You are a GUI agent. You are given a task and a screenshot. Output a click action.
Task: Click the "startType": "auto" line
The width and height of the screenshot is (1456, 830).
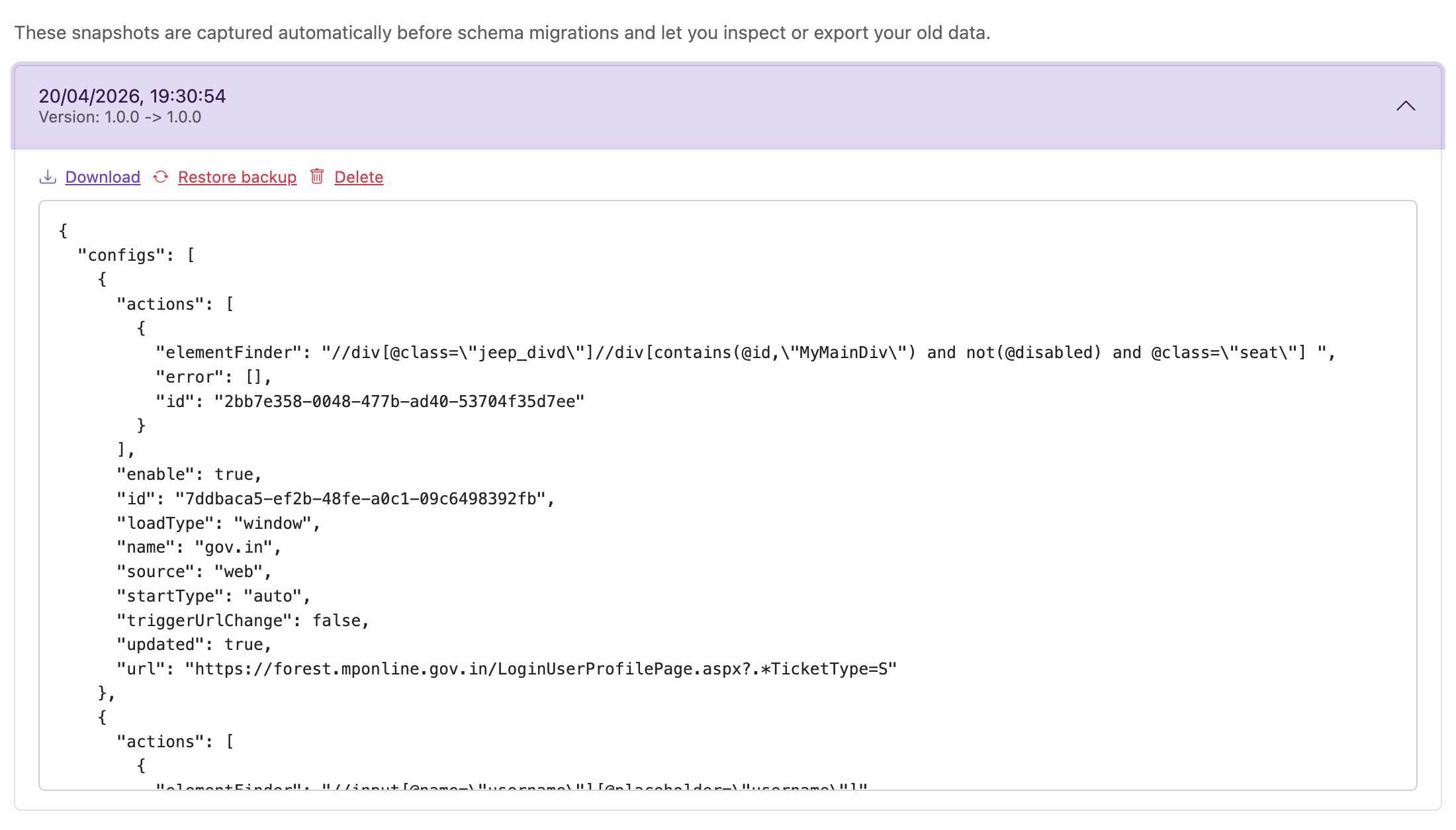tap(213, 596)
